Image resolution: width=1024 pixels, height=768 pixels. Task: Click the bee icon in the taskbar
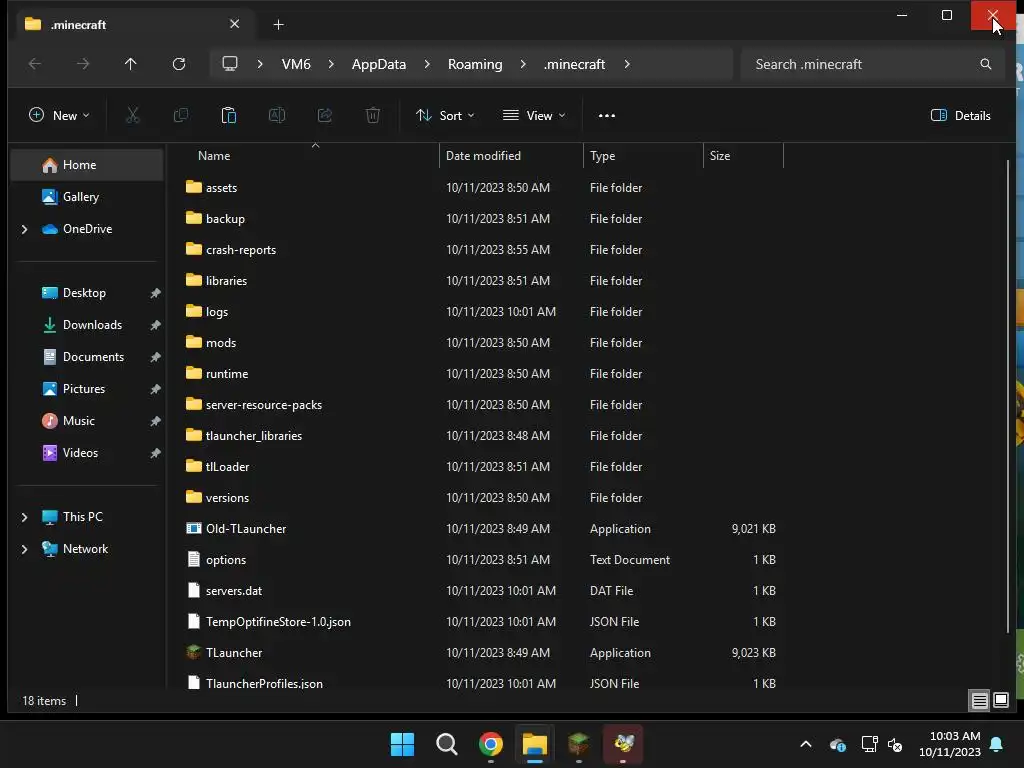[623, 744]
